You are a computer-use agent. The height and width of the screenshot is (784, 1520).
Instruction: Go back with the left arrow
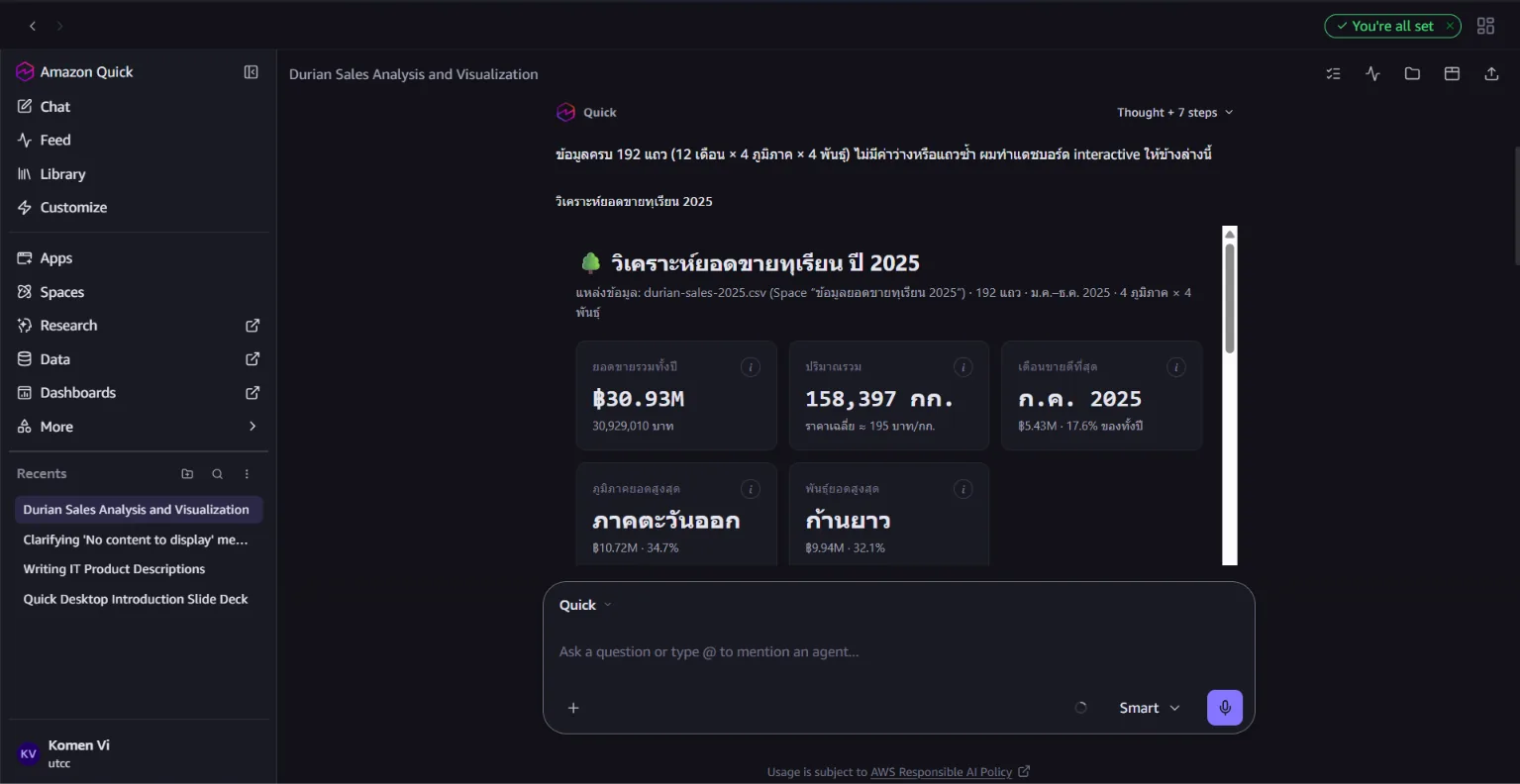point(33,26)
